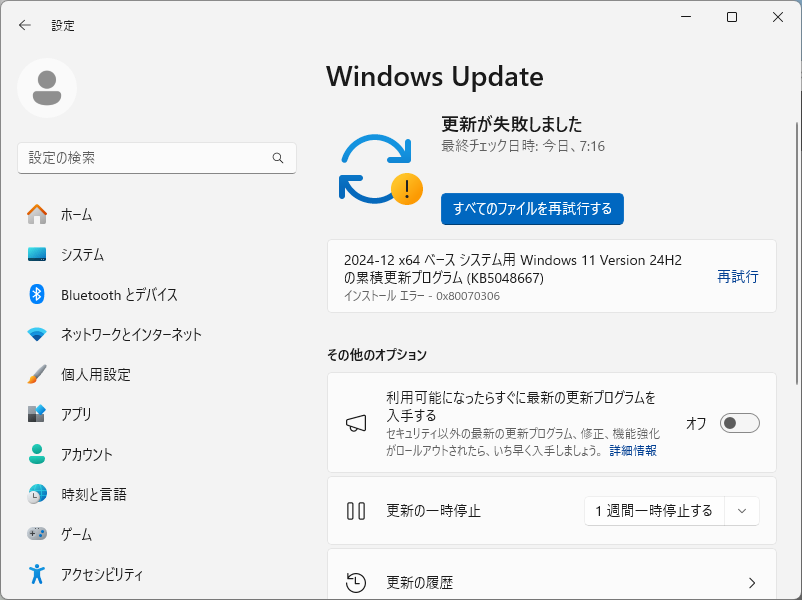Click the 最終チェック日時: 今日、7:16 text
The image size is (802, 600).
[523, 146]
